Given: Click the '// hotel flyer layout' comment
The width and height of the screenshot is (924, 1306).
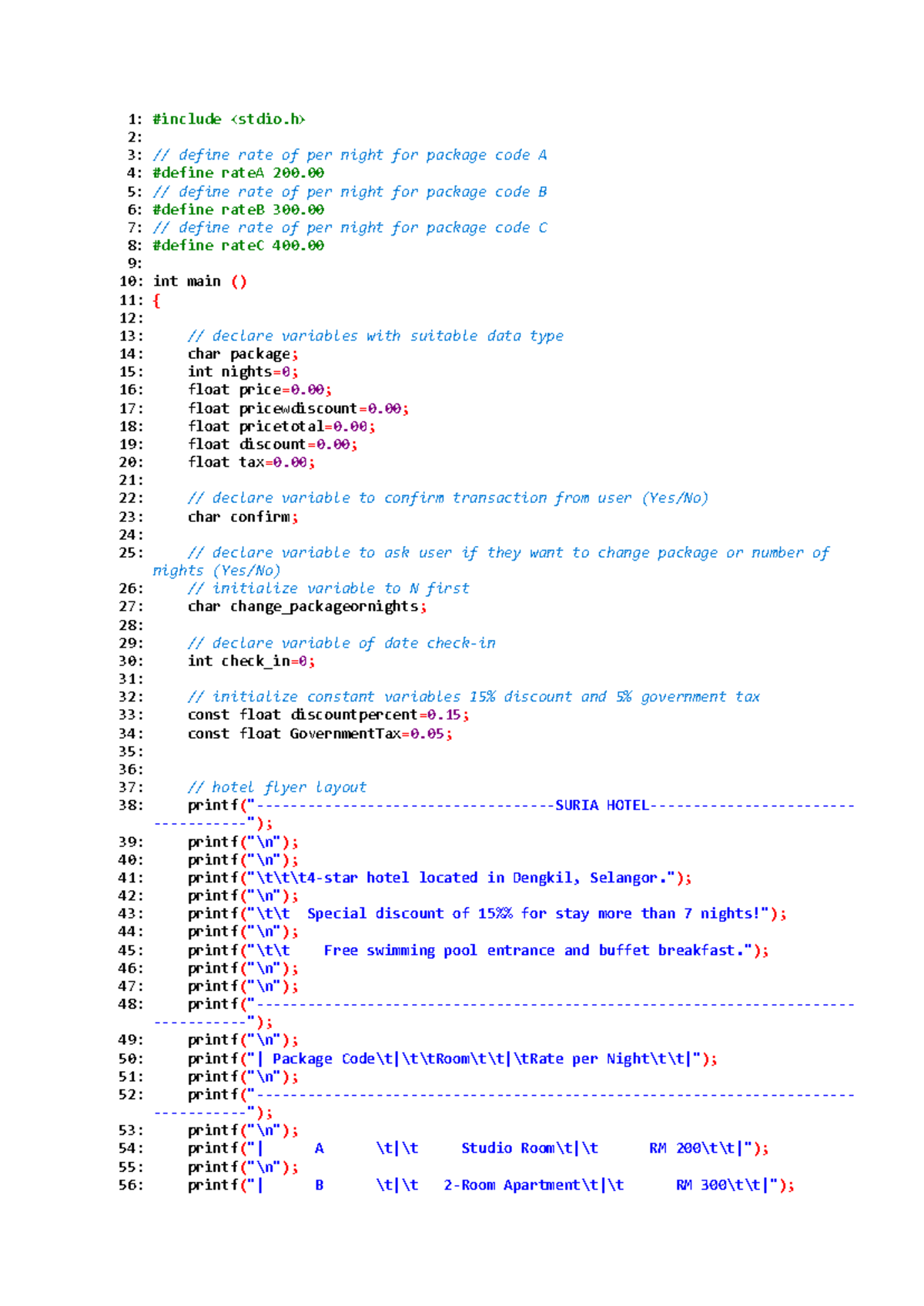Looking at the screenshot, I should click(x=277, y=788).
